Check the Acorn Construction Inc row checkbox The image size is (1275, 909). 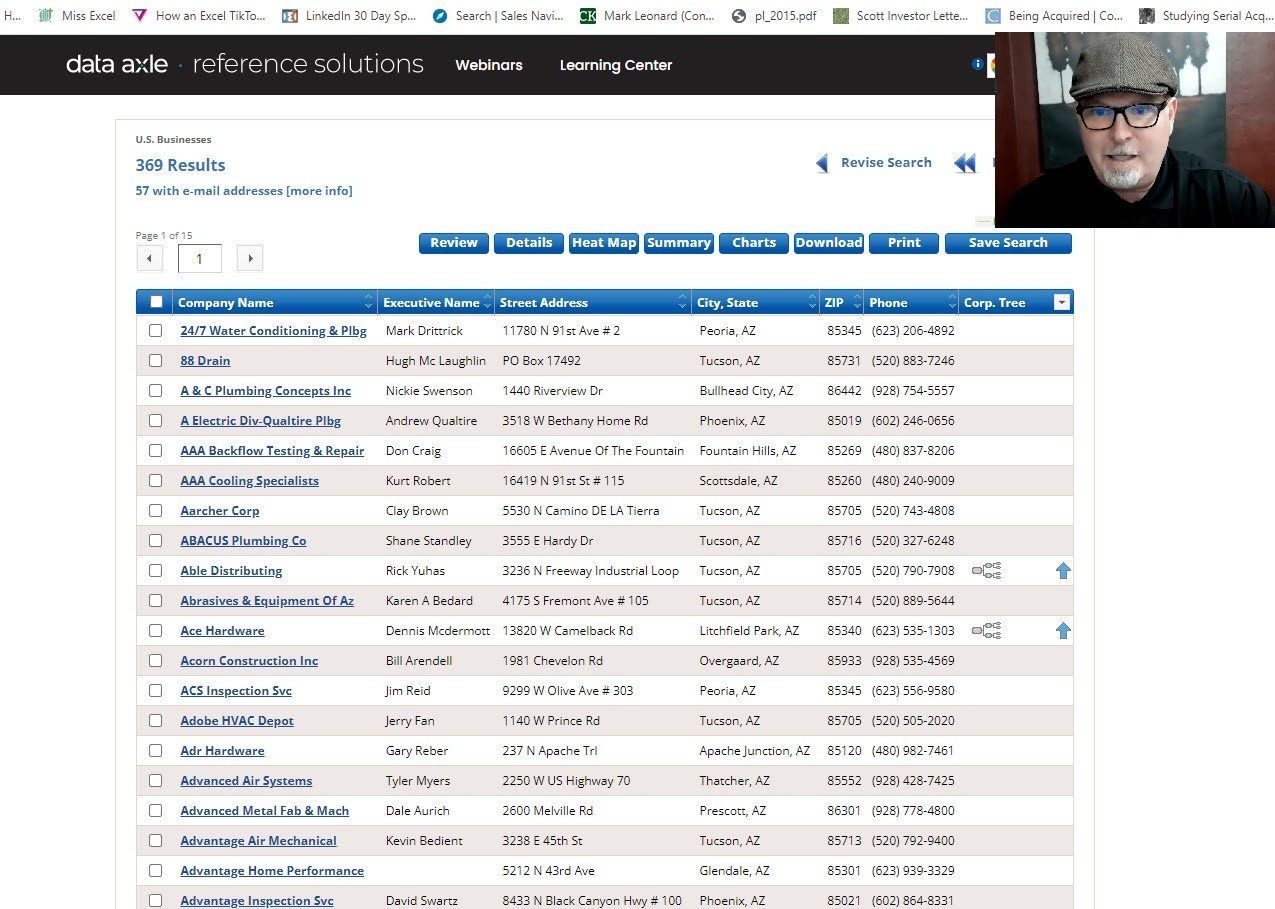click(155, 661)
